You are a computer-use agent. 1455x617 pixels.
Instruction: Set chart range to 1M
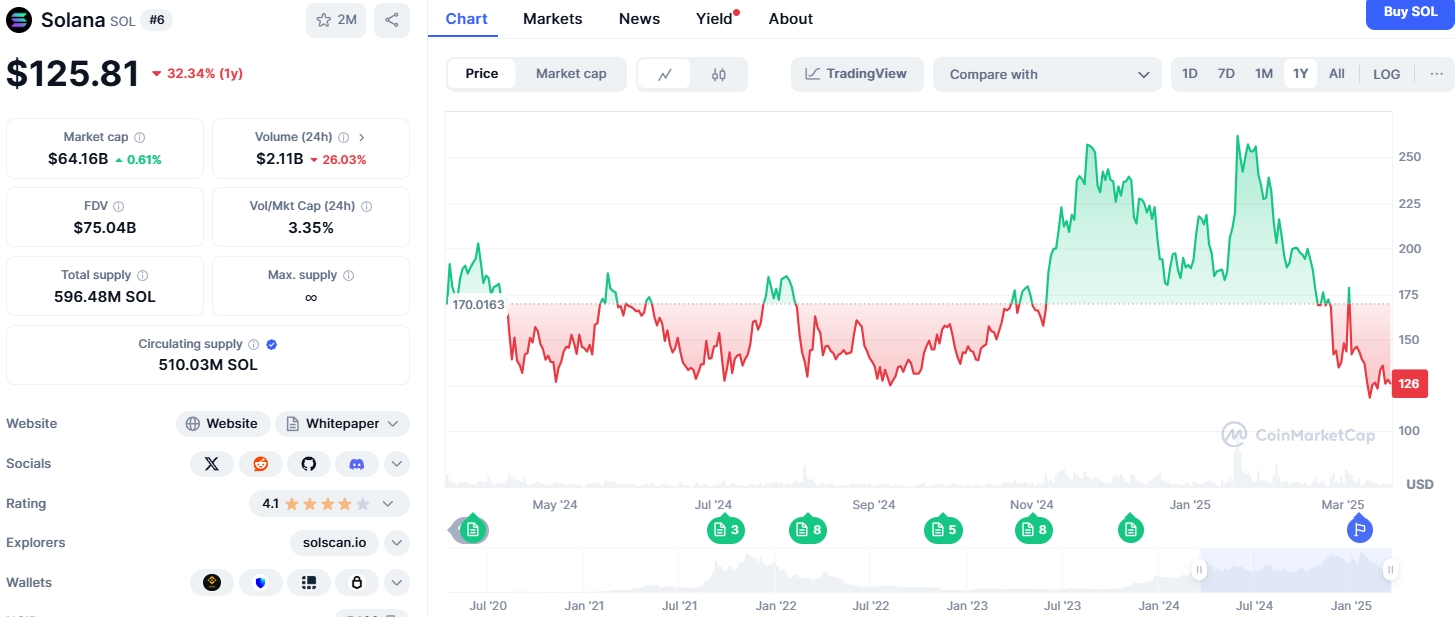[1264, 74]
